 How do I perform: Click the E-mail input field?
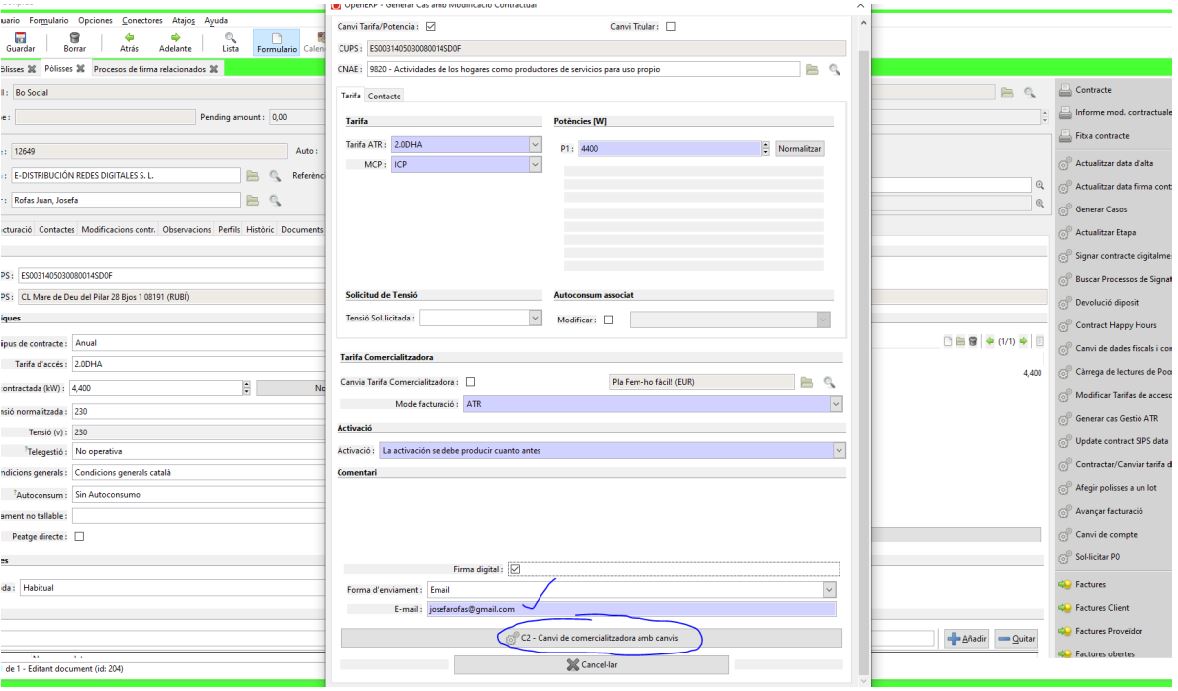click(630, 608)
